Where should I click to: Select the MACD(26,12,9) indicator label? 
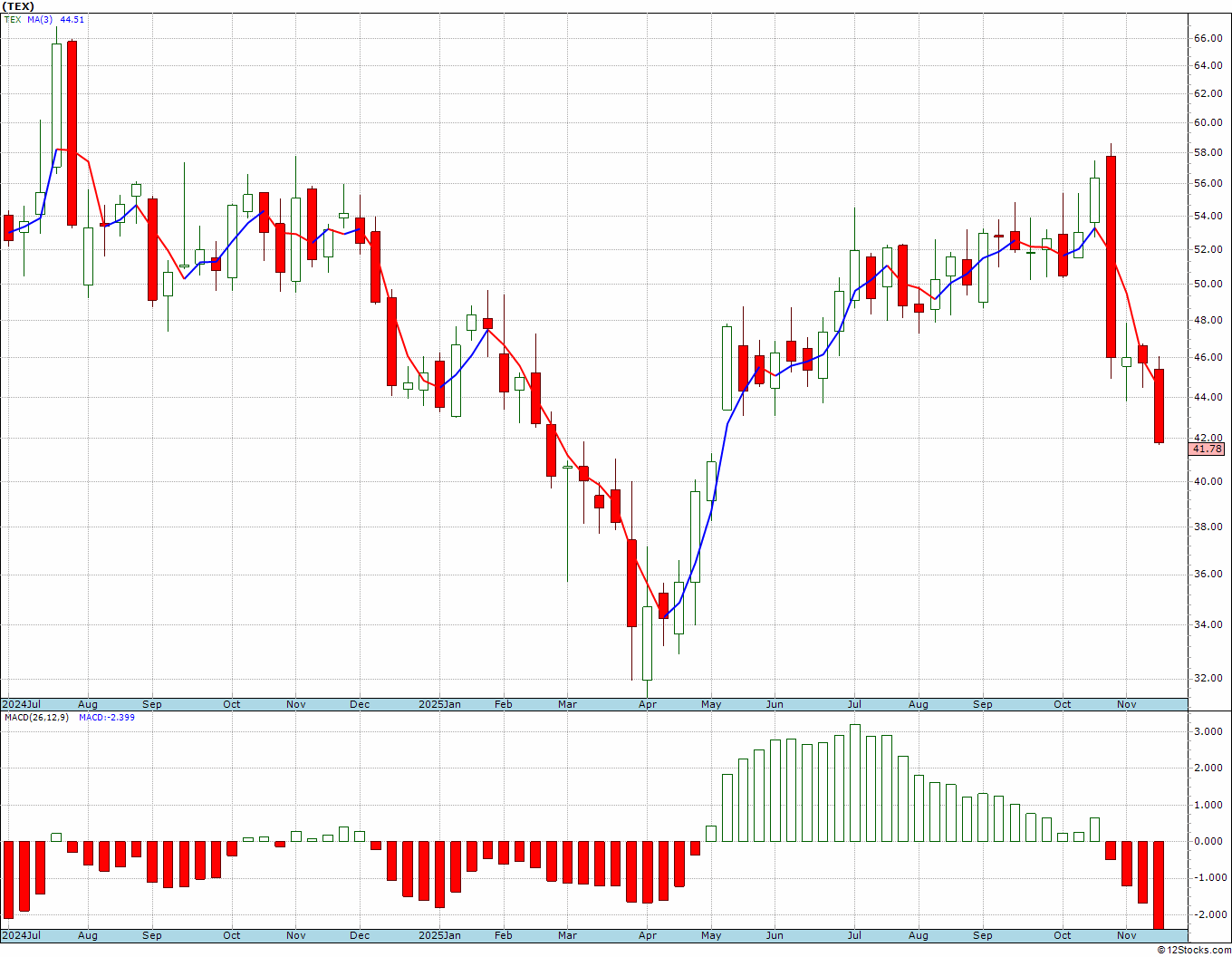click(x=35, y=717)
